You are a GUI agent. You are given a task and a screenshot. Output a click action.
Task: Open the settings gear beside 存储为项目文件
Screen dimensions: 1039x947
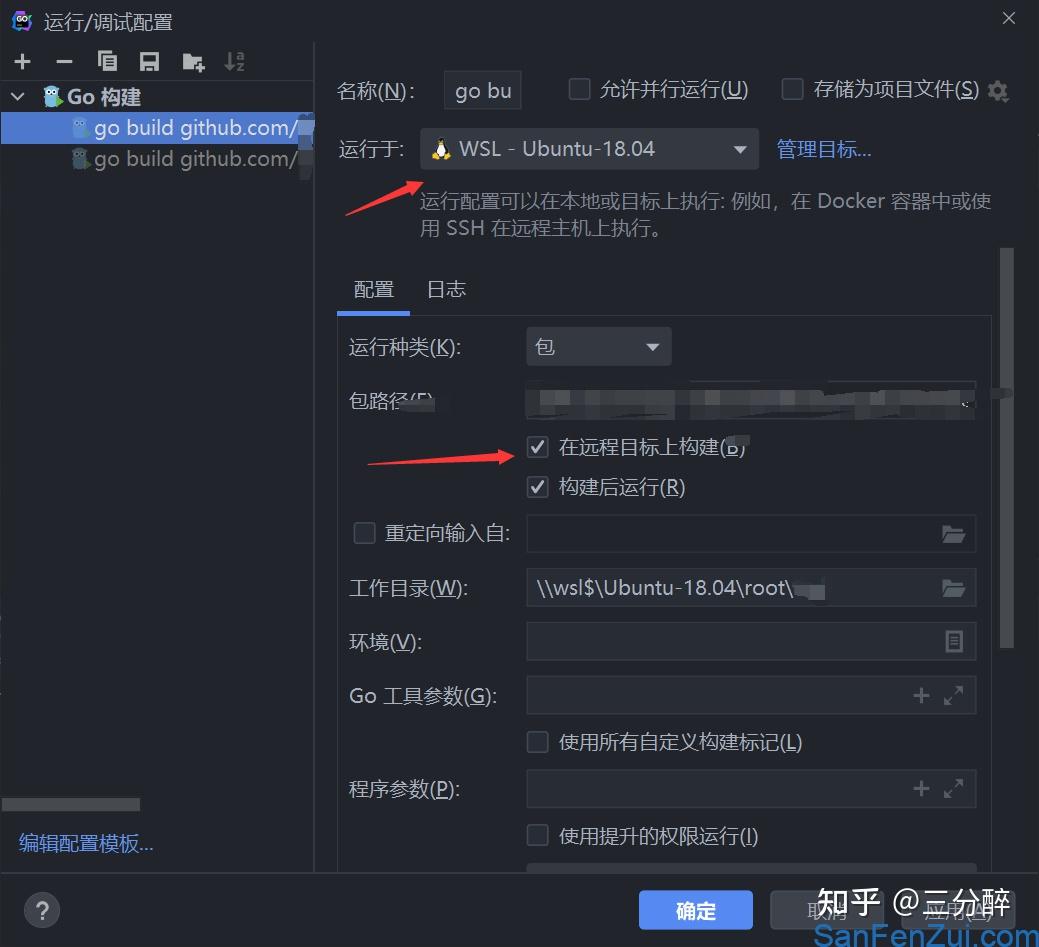click(x=997, y=89)
